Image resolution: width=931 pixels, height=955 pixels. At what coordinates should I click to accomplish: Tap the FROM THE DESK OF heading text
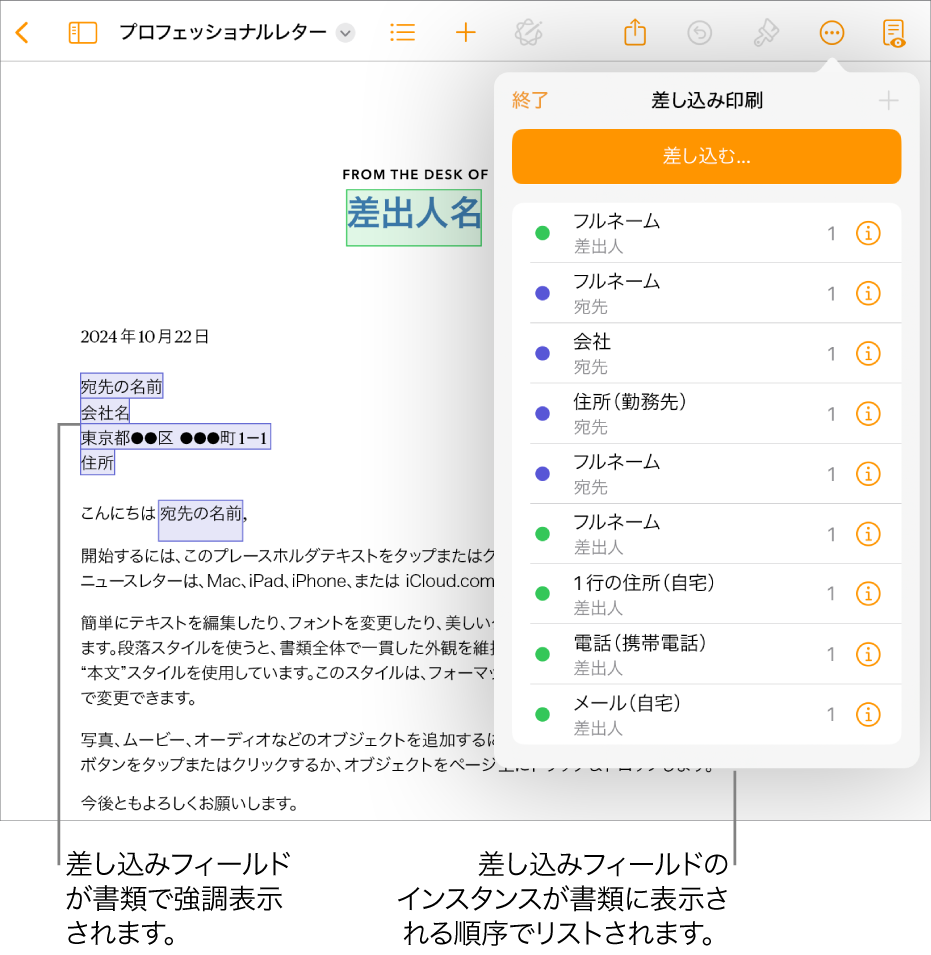[415, 175]
